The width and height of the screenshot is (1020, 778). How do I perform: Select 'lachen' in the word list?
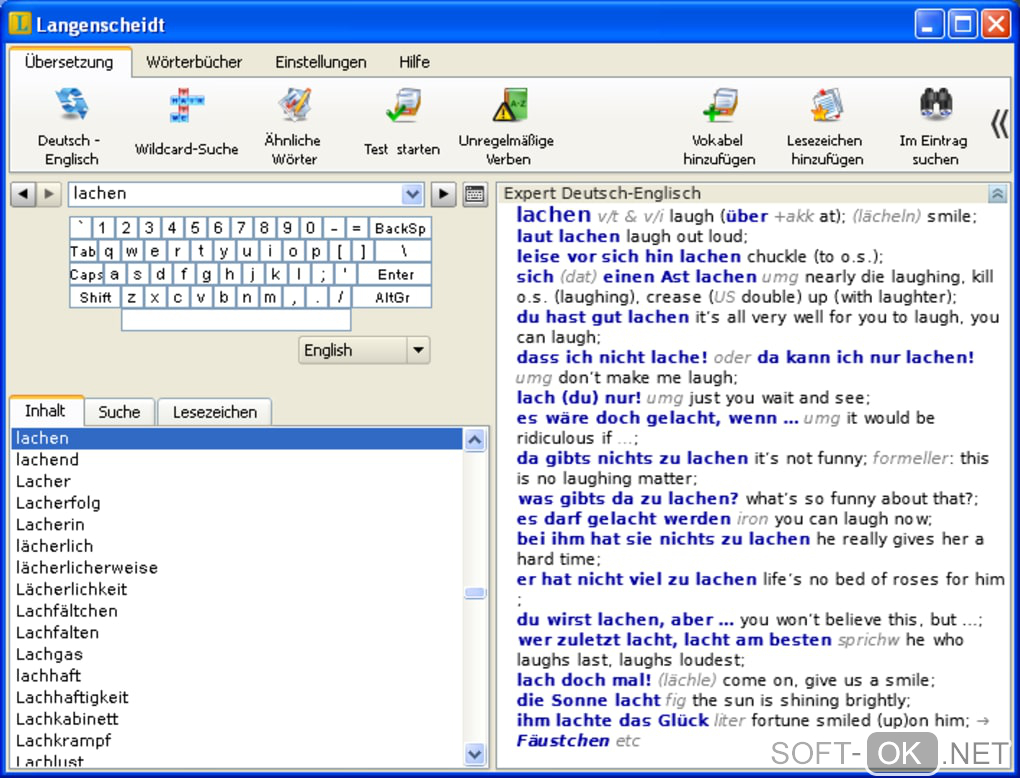click(x=237, y=438)
